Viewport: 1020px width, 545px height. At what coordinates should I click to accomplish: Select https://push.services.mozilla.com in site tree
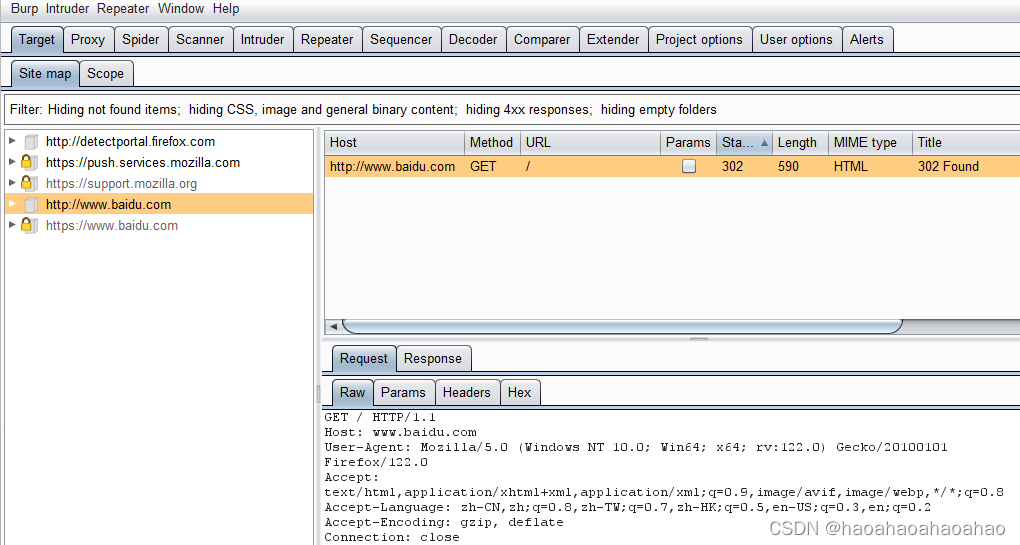(143, 163)
